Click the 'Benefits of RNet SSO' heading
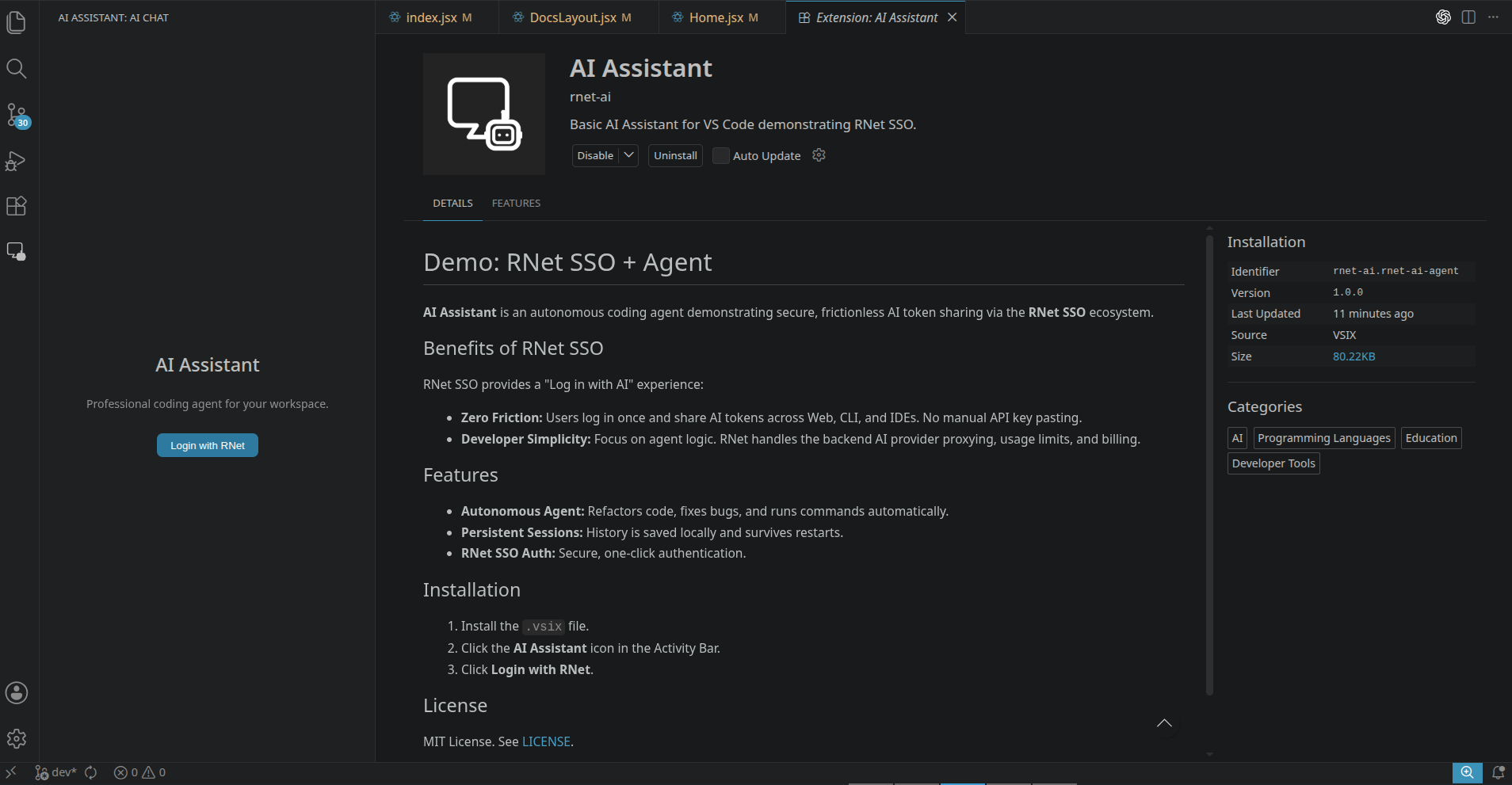This screenshot has width=1512, height=785. [514, 349]
